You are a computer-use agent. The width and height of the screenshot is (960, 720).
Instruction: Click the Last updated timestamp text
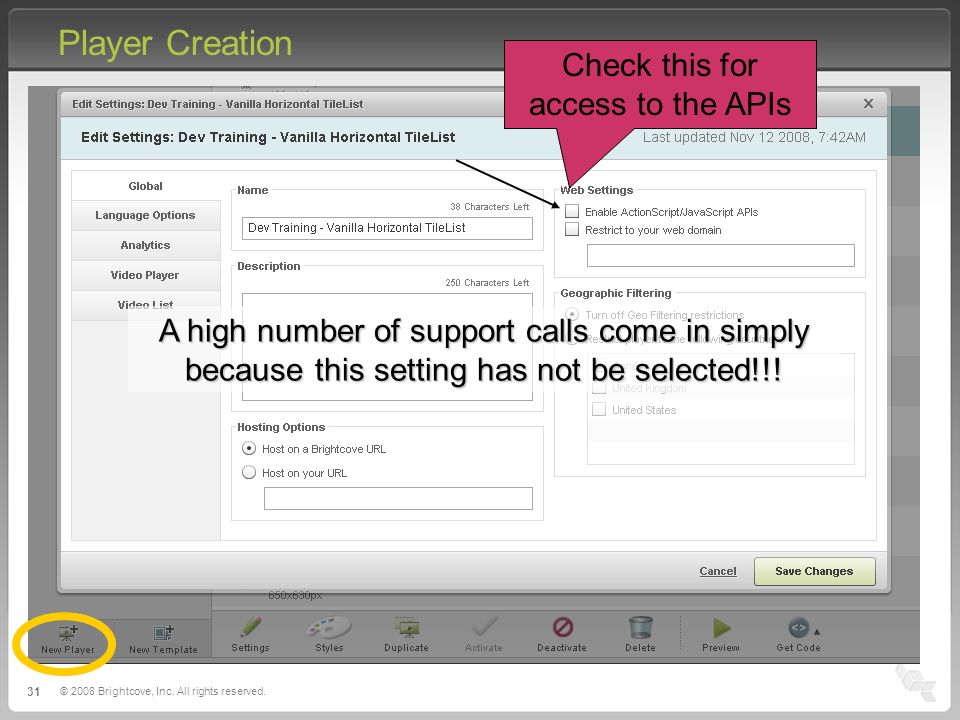pos(754,137)
